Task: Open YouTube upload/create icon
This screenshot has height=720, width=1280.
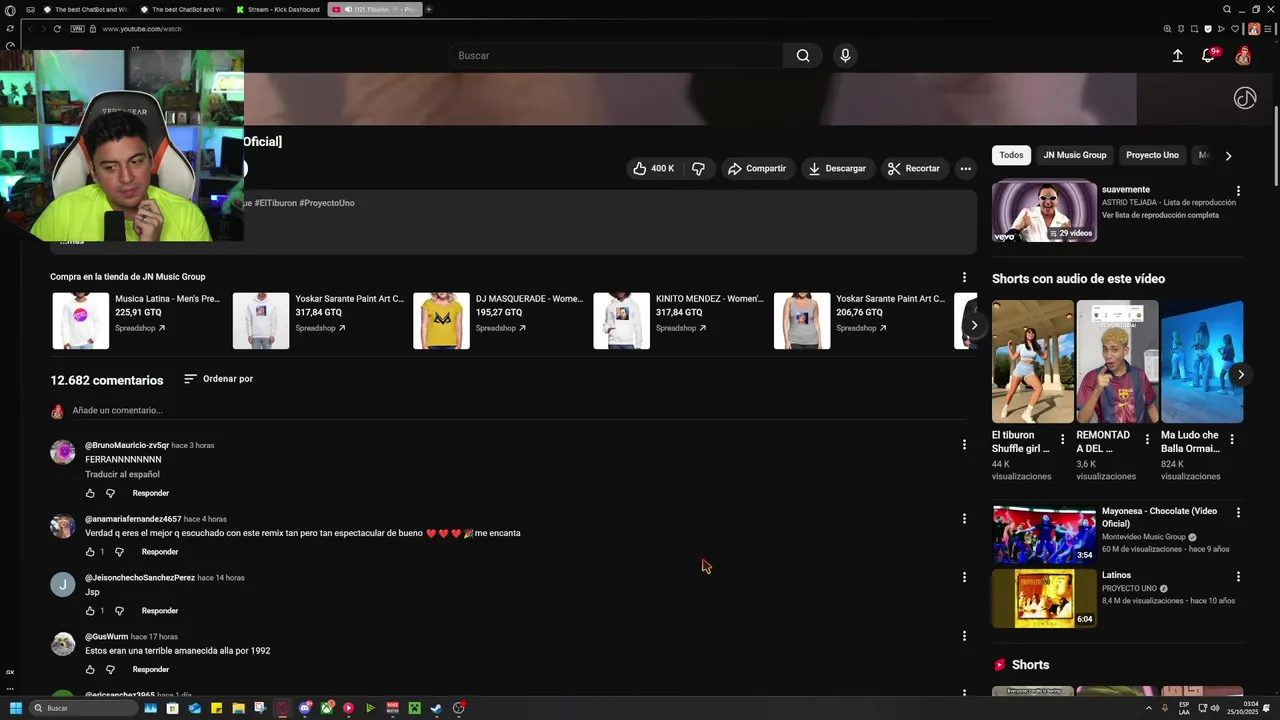Action: click(x=1177, y=56)
